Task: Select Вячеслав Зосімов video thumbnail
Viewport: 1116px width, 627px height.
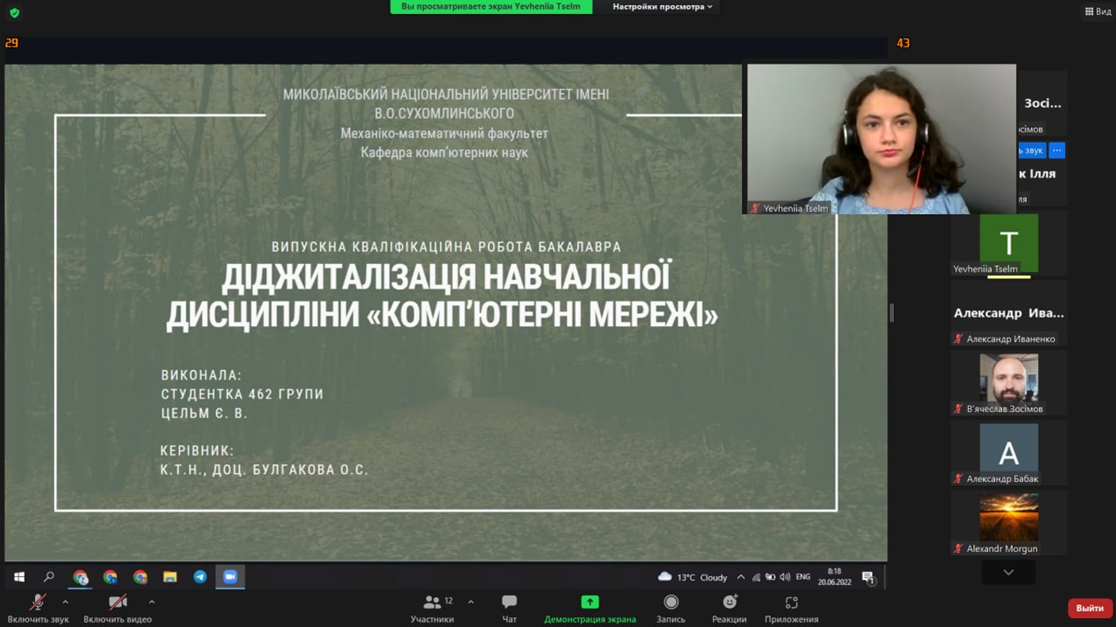Action: coord(1008,378)
